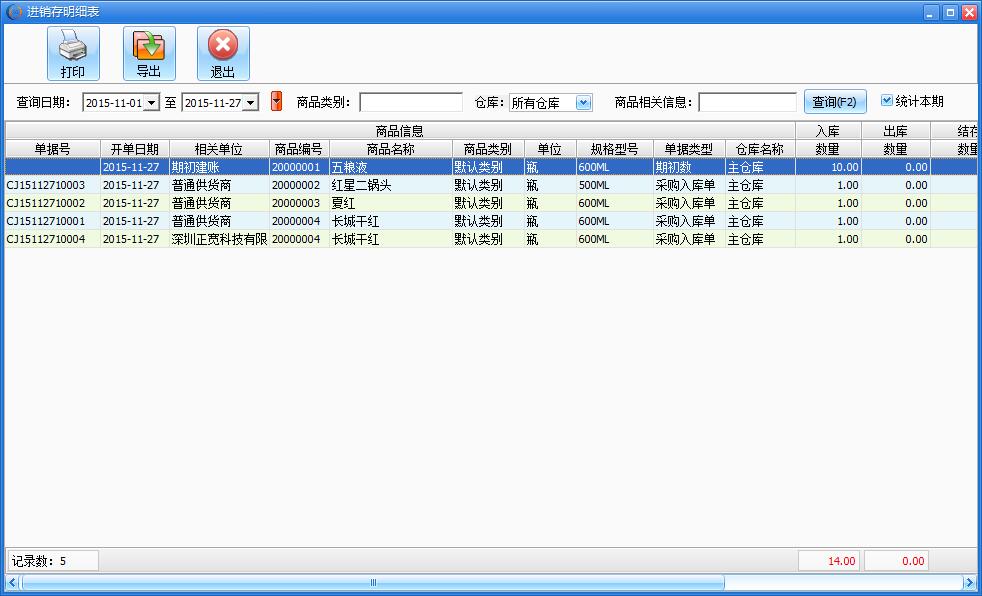The image size is (982, 596).
Task: Click the app icon in title bar
Action: pyautogui.click(x=14, y=11)
